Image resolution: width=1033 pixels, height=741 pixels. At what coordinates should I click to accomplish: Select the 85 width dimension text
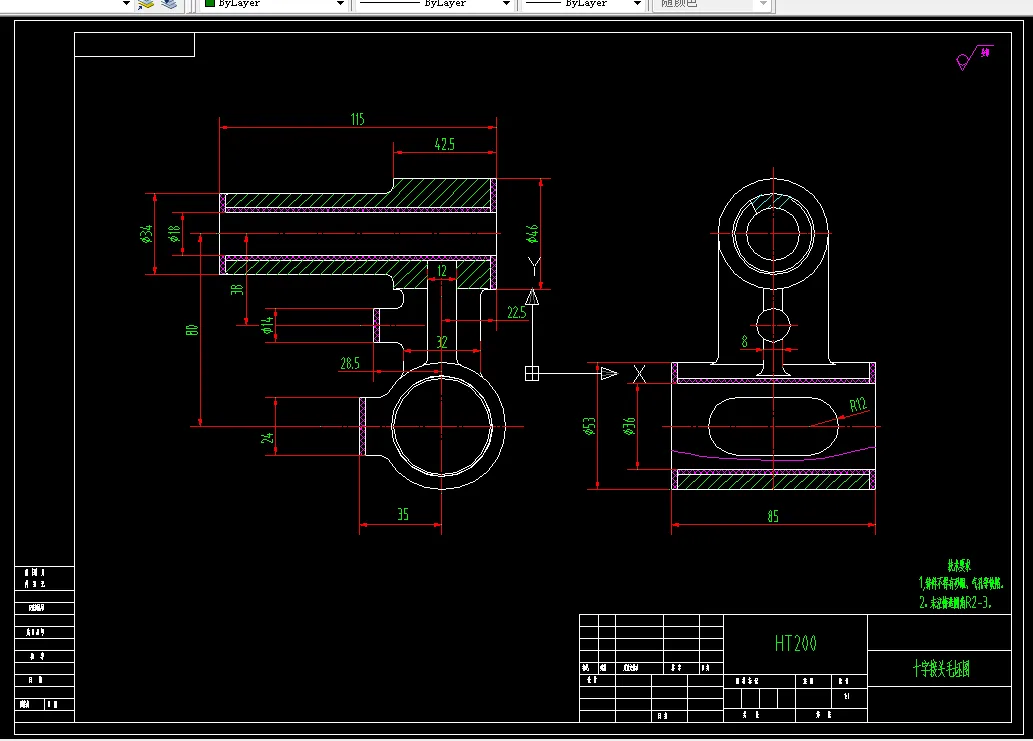(773, 516)
